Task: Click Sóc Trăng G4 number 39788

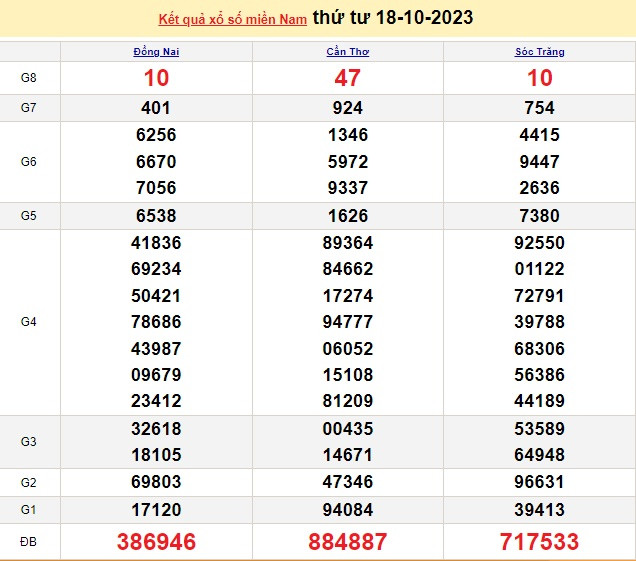Action: 539,322
